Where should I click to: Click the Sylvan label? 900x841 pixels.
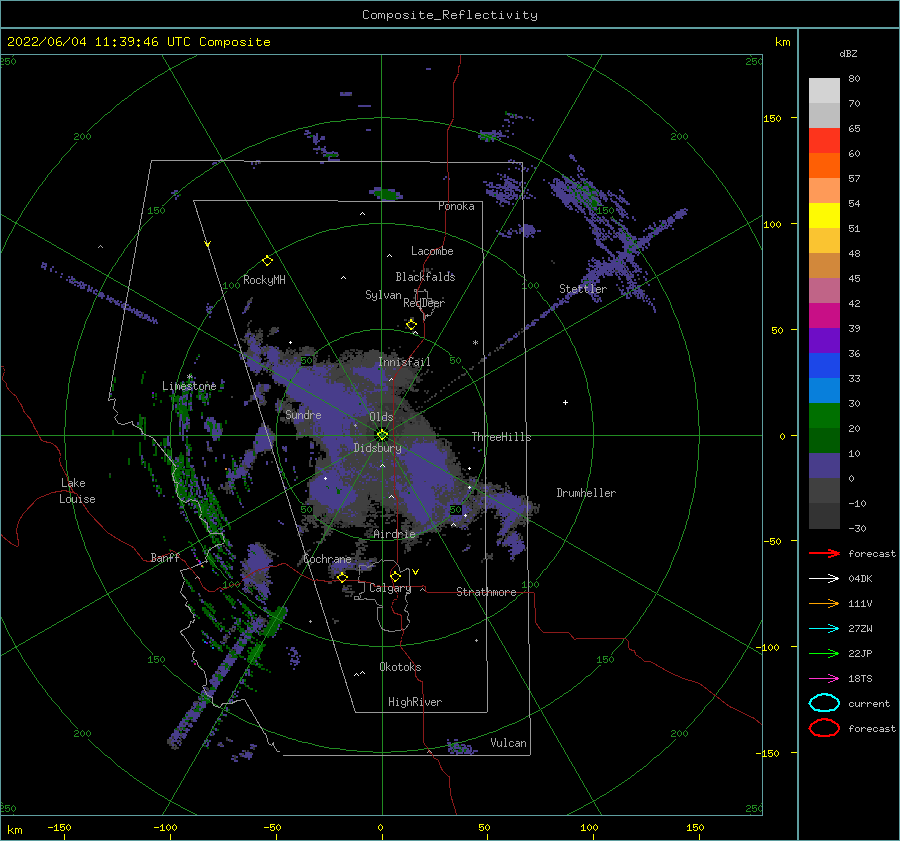coord(383,295)
